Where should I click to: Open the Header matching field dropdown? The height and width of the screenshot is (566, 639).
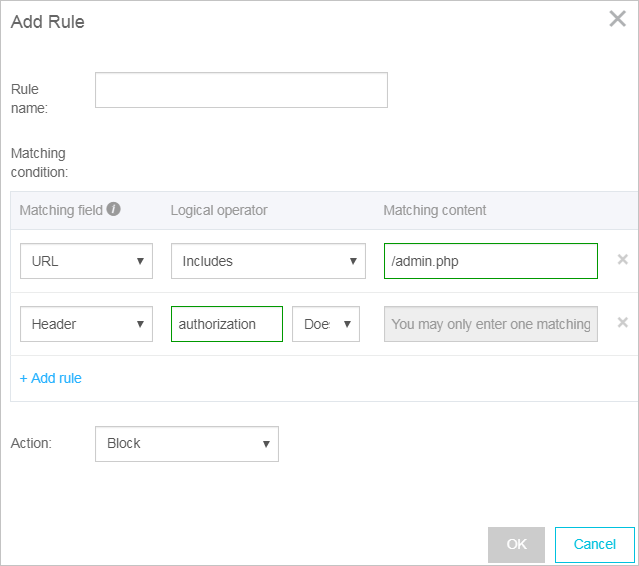[x=86, y=324]
